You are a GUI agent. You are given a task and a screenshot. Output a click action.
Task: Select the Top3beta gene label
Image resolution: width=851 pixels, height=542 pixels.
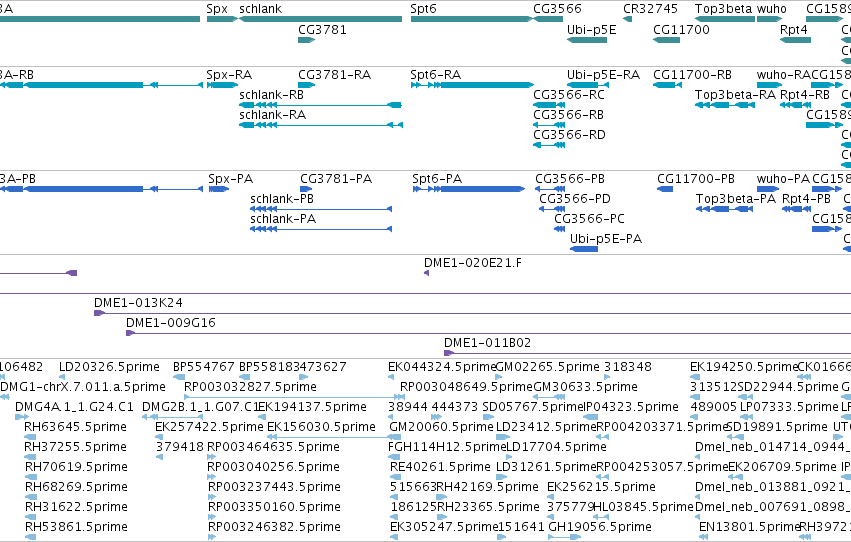[723, 9]
